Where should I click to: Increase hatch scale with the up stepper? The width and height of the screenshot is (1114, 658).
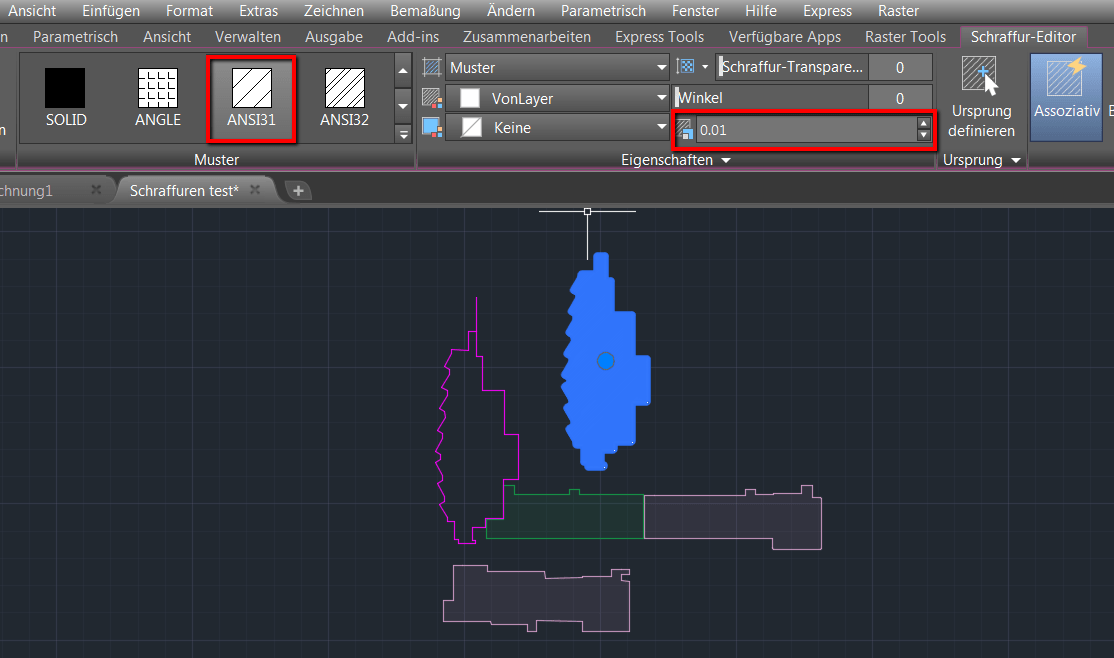924,124
